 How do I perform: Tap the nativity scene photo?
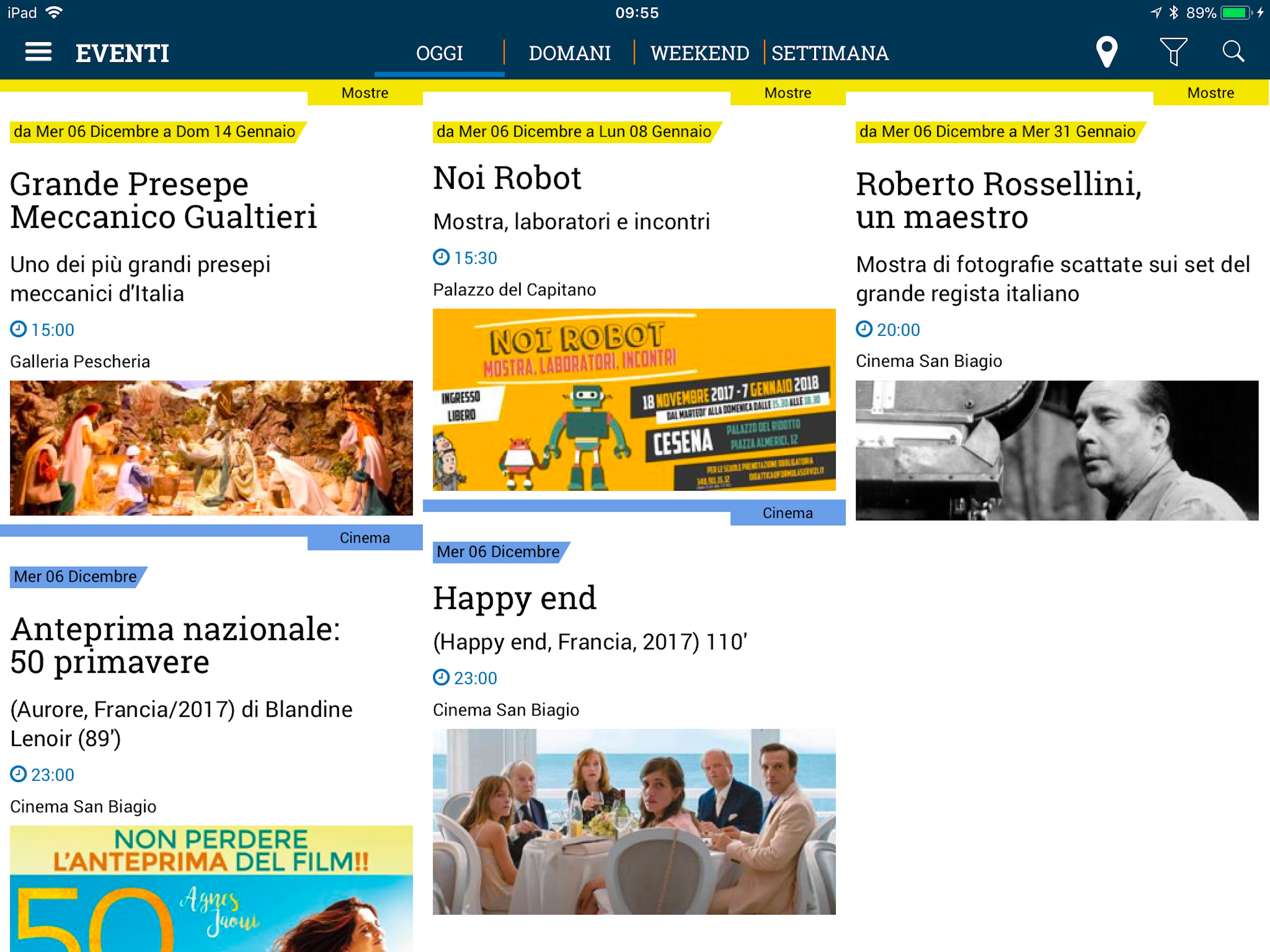[212, 448]
